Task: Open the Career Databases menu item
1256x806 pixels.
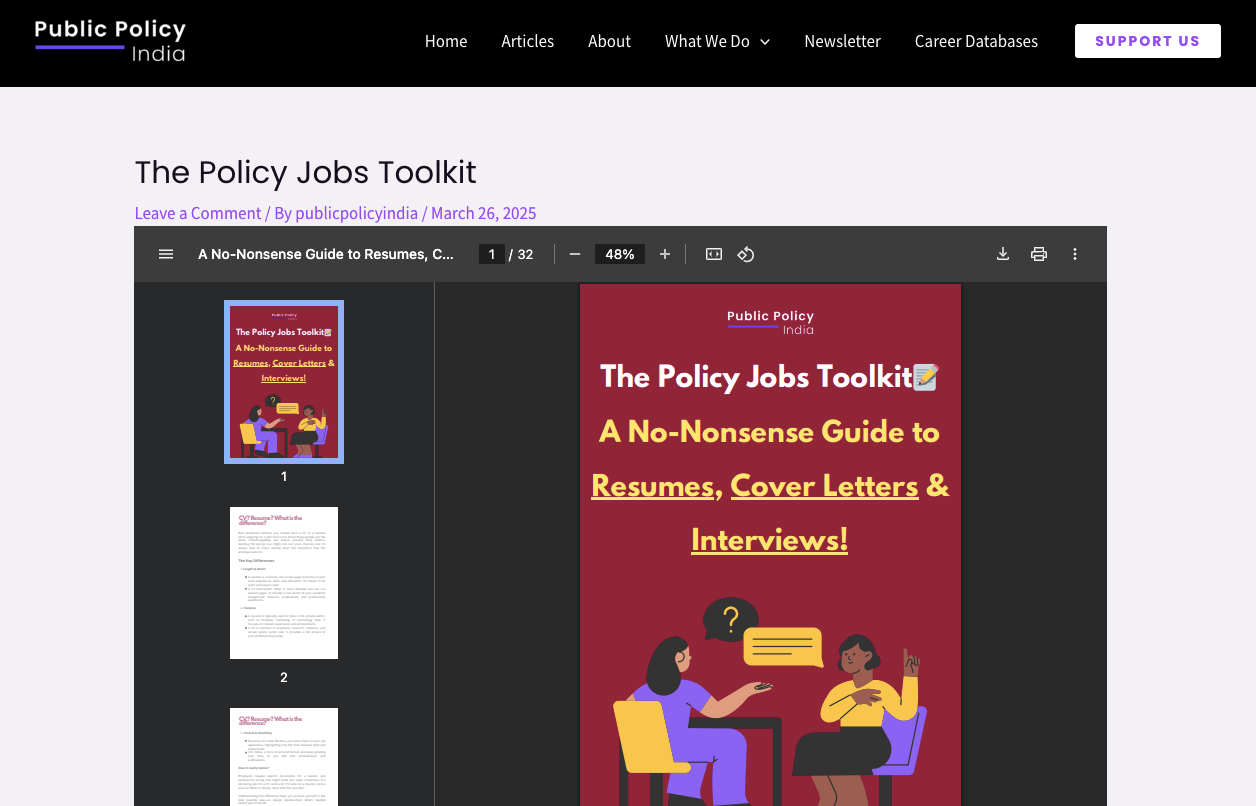Action: click(976, 41)
